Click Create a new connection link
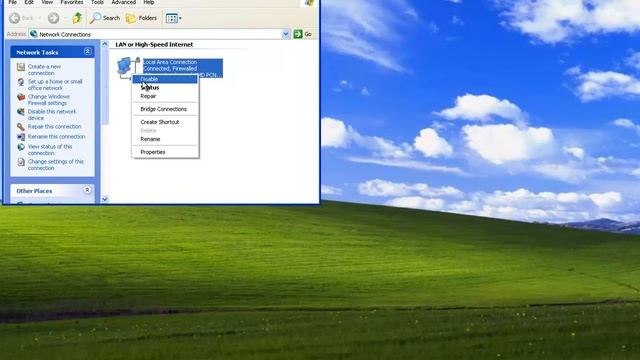Viewport: 640px width, 360px height. pyautogui.click(x=44, y=70)
